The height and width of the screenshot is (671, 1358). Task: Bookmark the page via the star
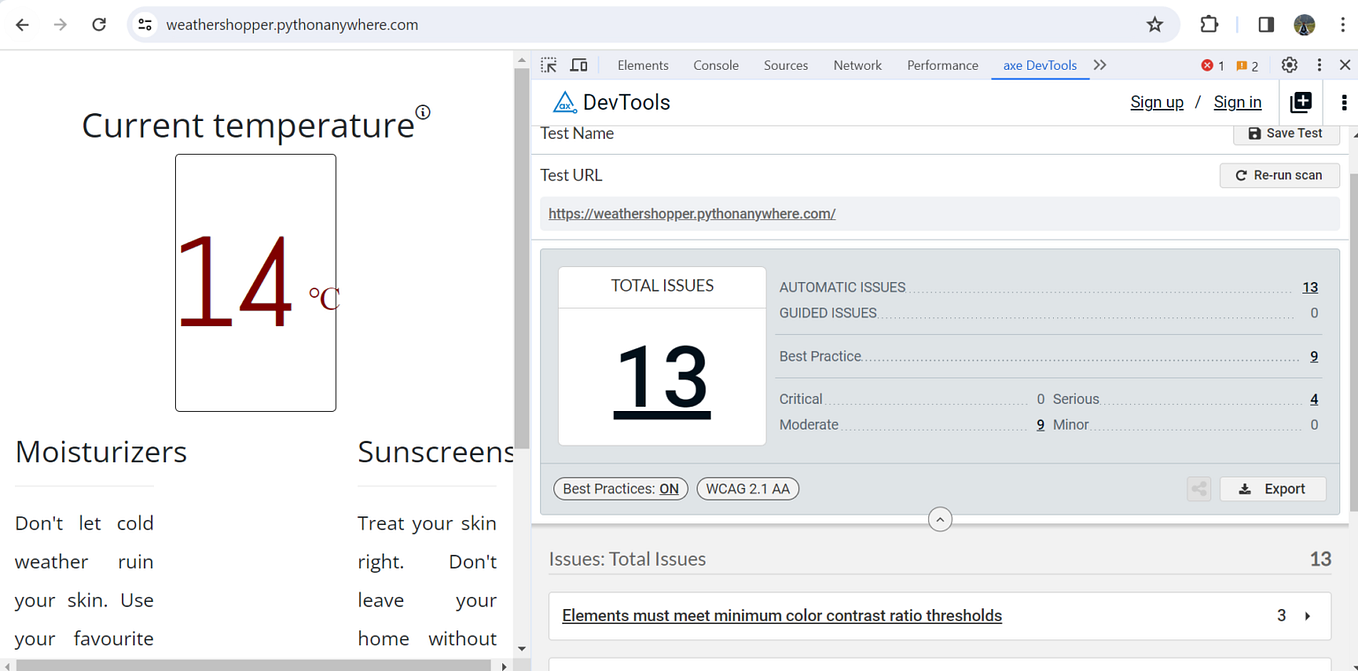(x=1155, y=24)
